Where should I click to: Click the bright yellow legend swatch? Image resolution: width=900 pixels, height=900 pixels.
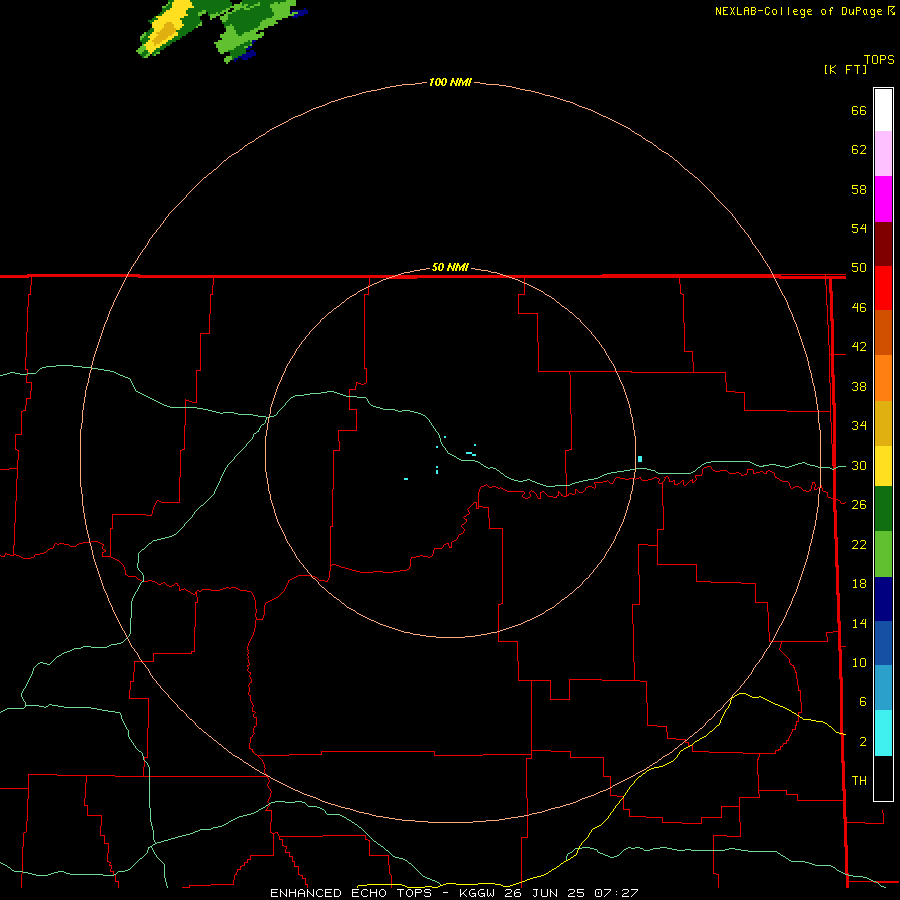point(883,466)
